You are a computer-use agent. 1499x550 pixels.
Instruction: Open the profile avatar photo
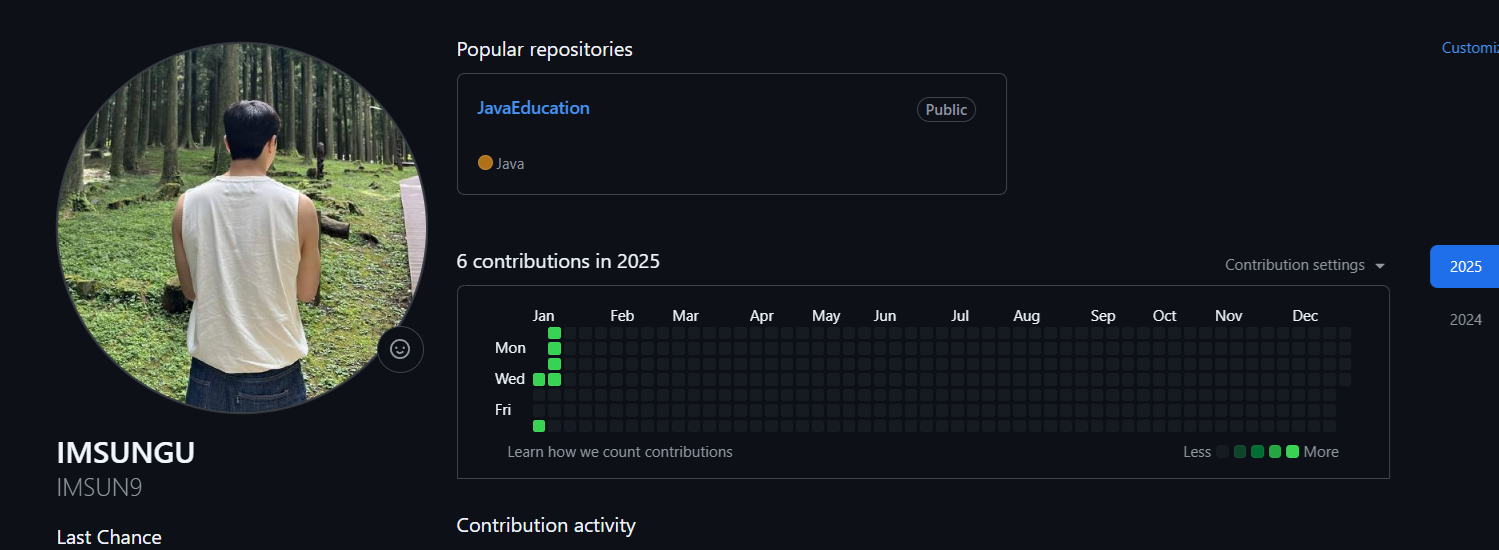coord(241,227)
